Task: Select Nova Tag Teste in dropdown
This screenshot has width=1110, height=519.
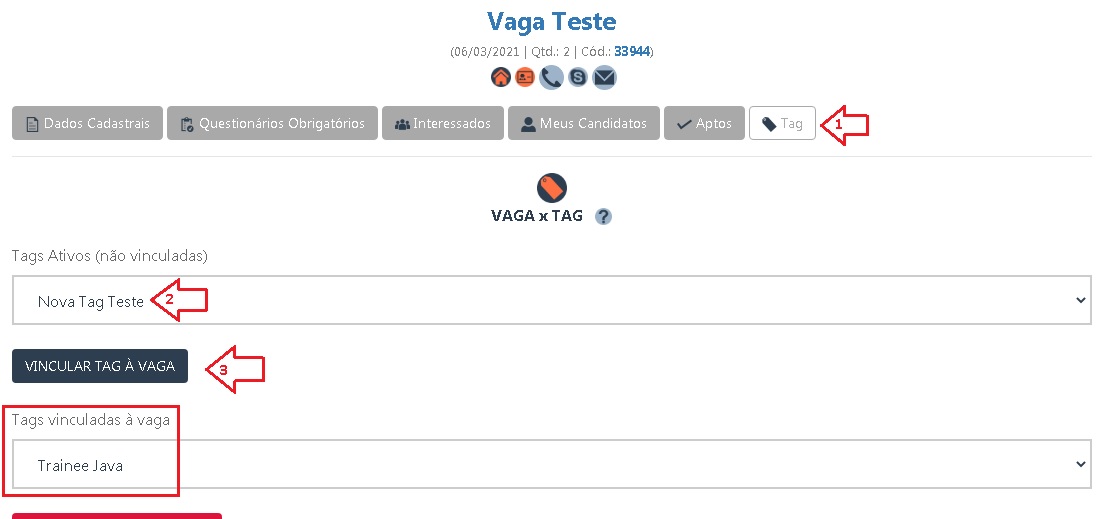Action: tap(551, 300)
